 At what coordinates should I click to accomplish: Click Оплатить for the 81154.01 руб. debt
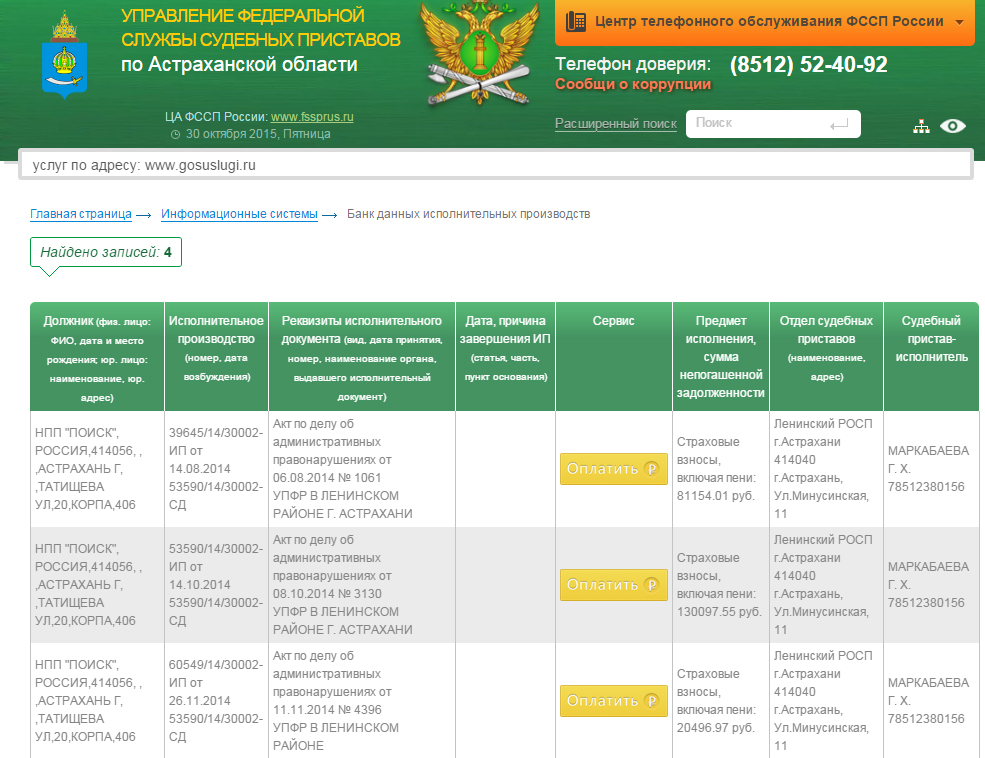click(613, 468)
